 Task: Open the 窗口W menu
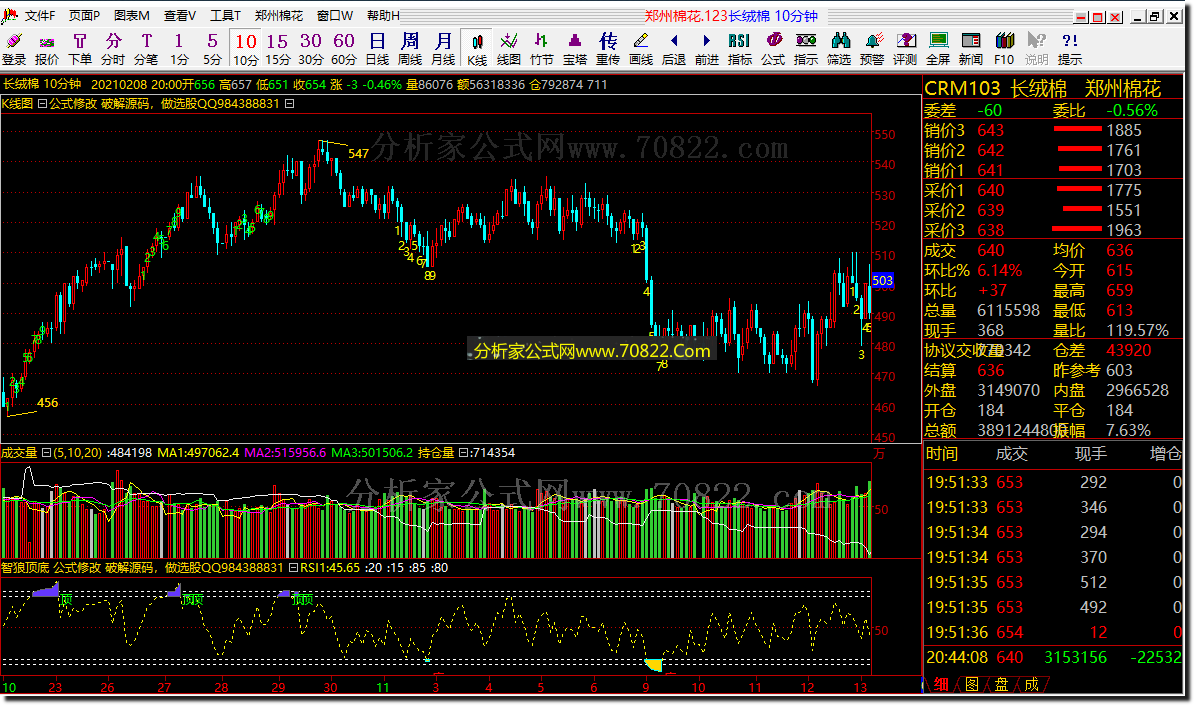tap(335, 15)
